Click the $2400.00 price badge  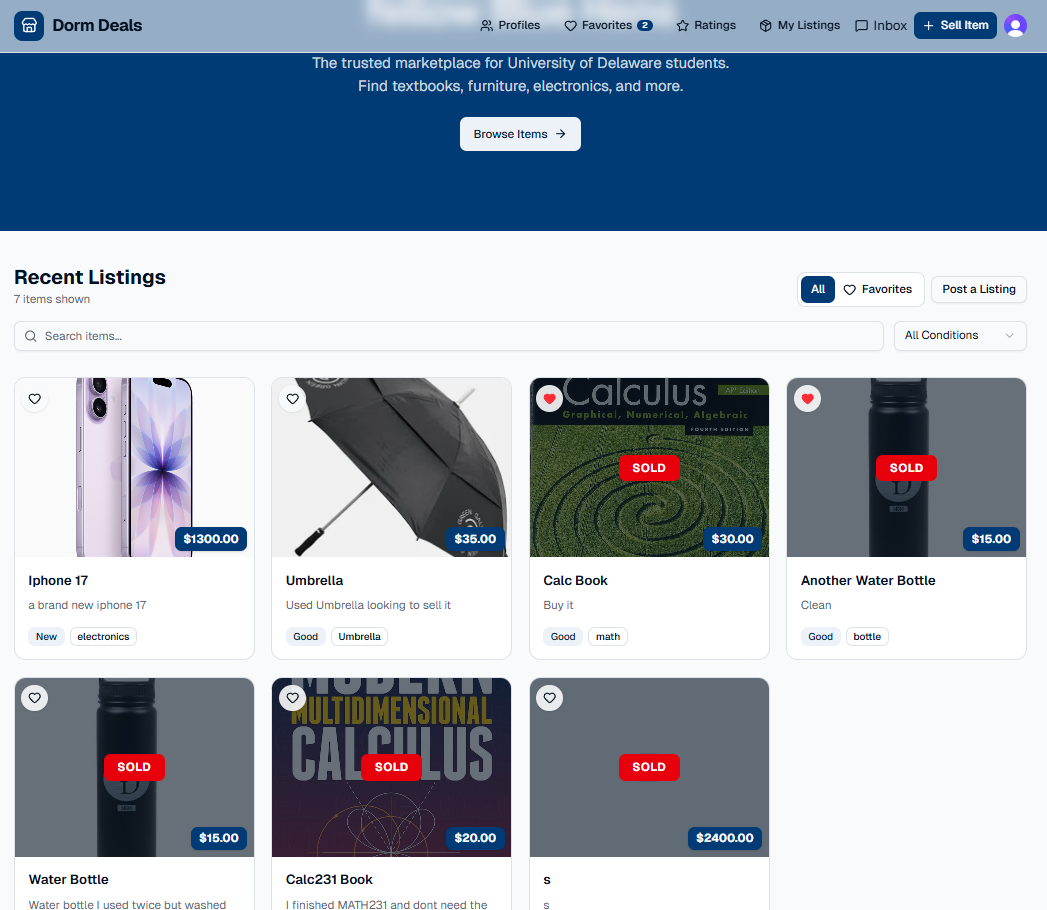(725, 838)
